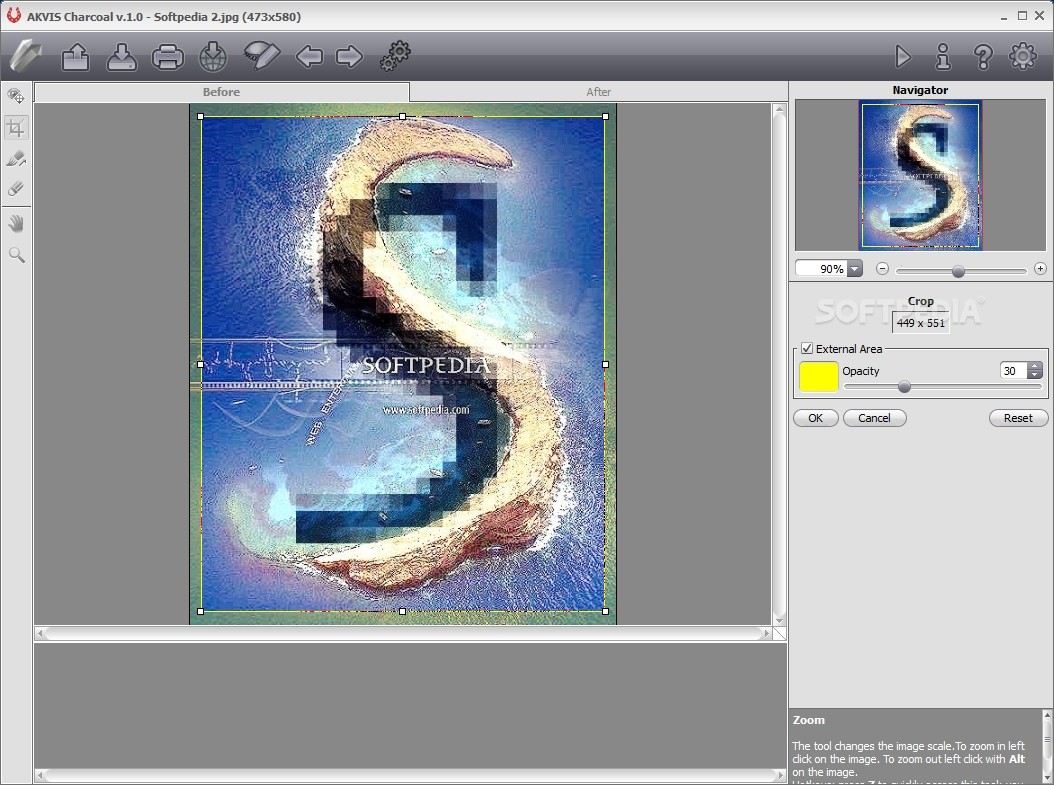1054x785 pixels.
Task: Cancel the crop operation
Action: click(875, 418)
